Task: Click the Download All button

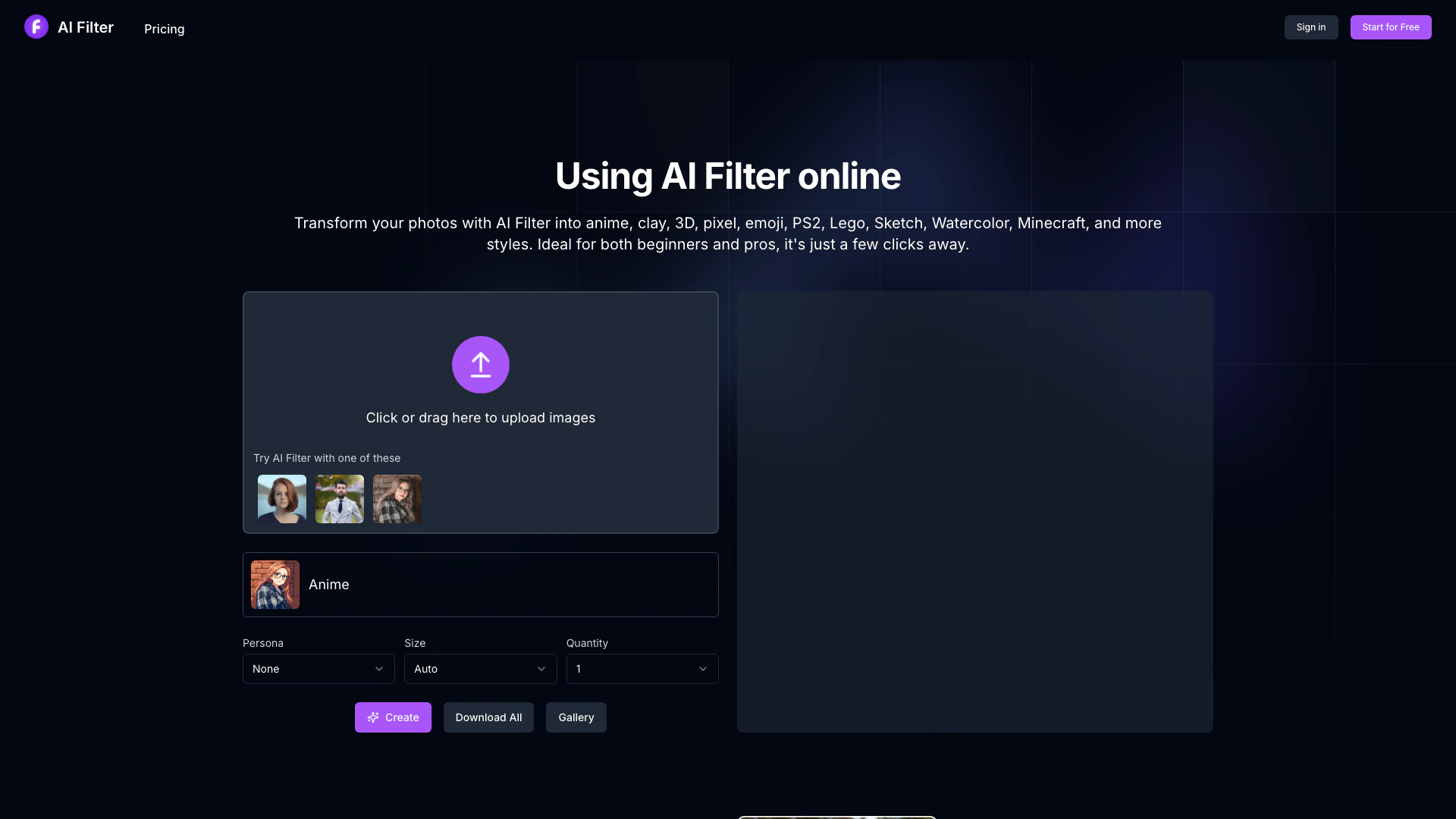Action: tap(488, 717)
